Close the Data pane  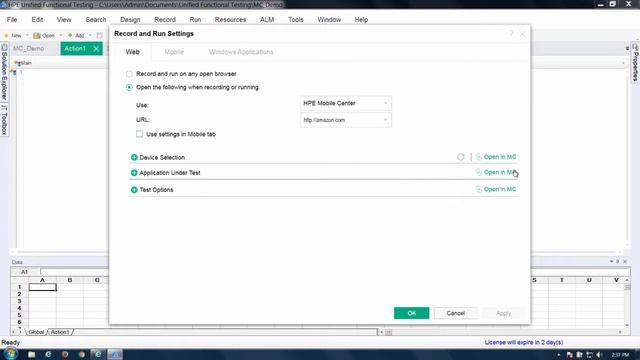coord(625,261)
